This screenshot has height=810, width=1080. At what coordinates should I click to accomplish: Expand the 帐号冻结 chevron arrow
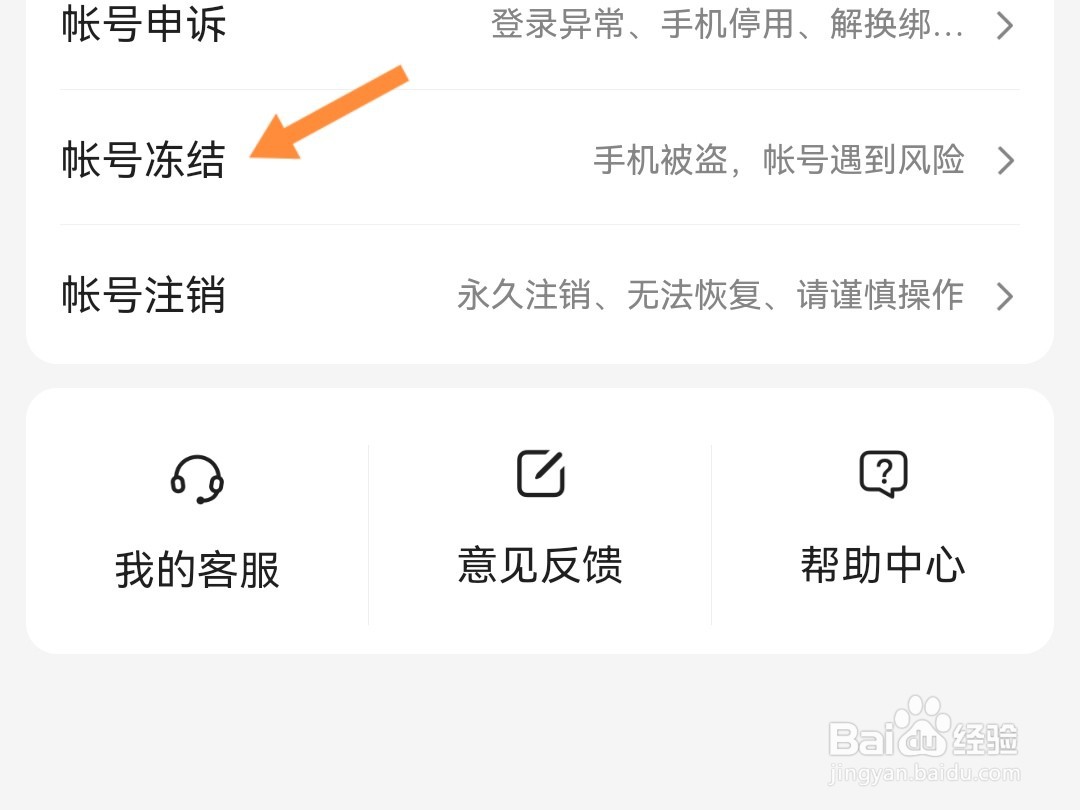click(1005, 160)
